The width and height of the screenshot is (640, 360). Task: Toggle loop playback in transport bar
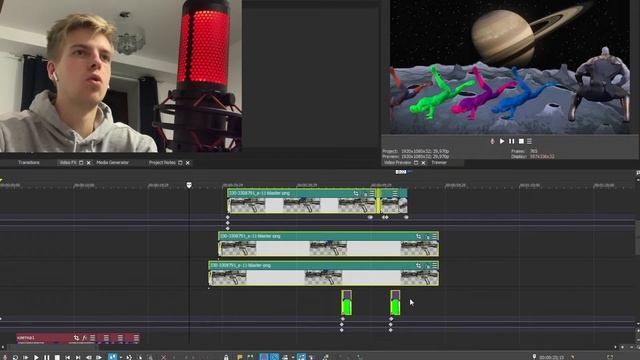pyautogui.click(x=15, y=357)
